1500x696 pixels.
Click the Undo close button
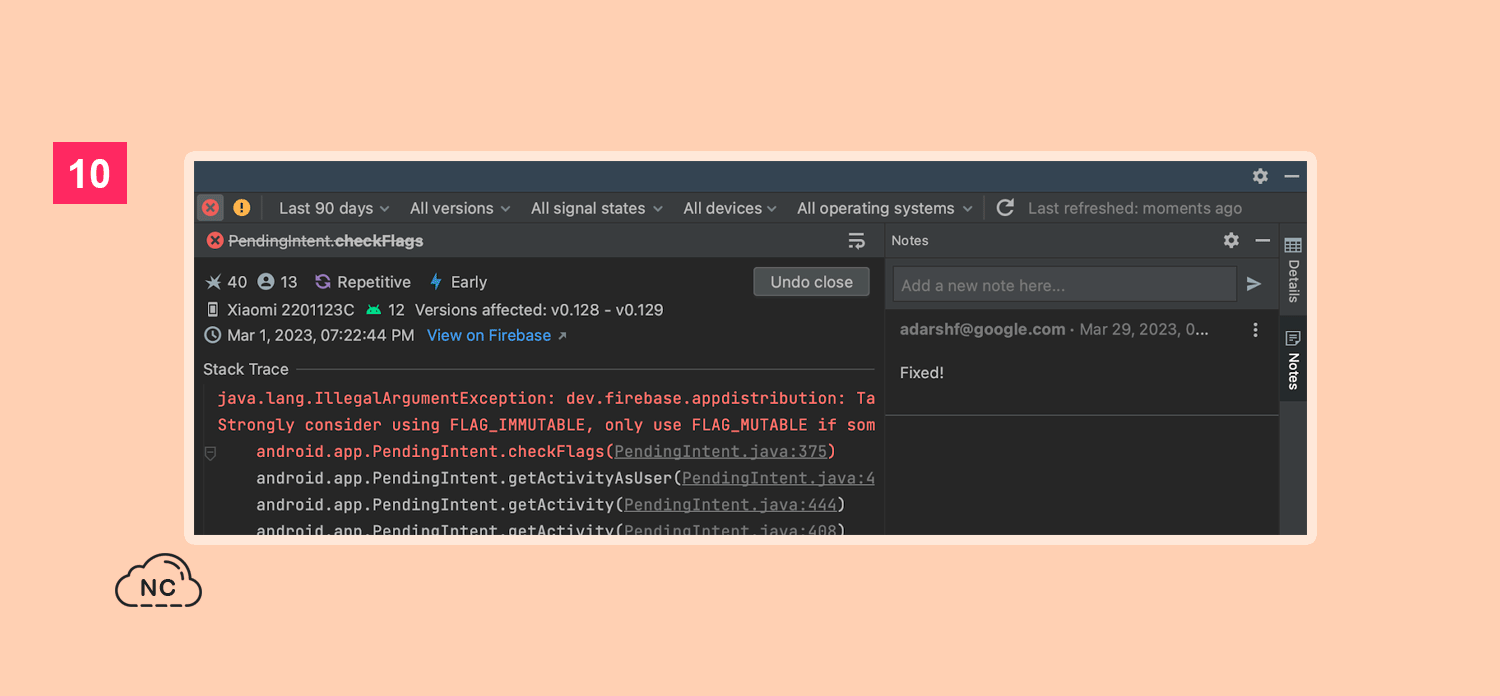coord(812,282)
